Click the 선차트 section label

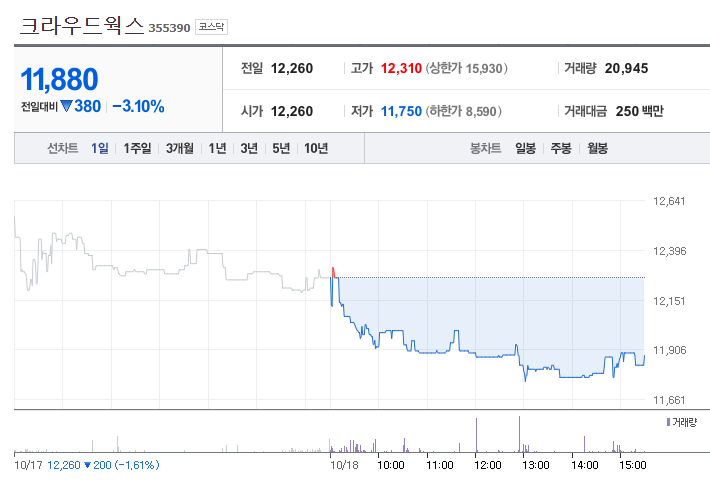(x=62, y=148)
